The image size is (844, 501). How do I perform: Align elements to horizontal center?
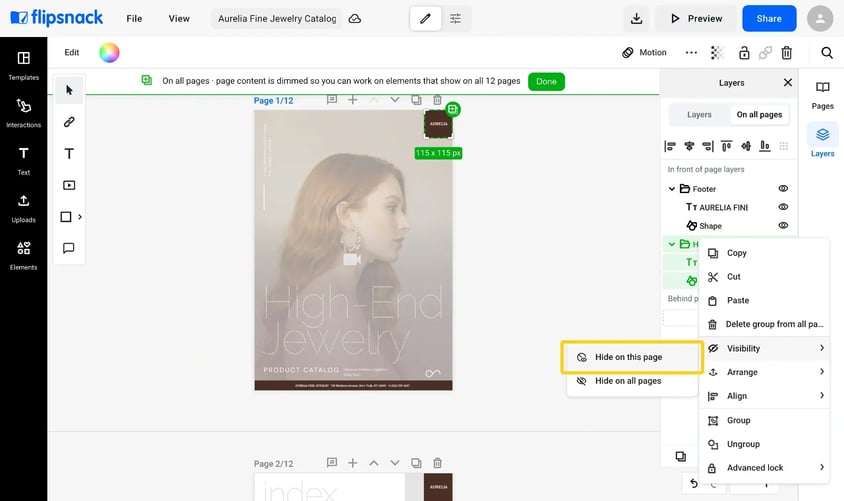(689, 146)
